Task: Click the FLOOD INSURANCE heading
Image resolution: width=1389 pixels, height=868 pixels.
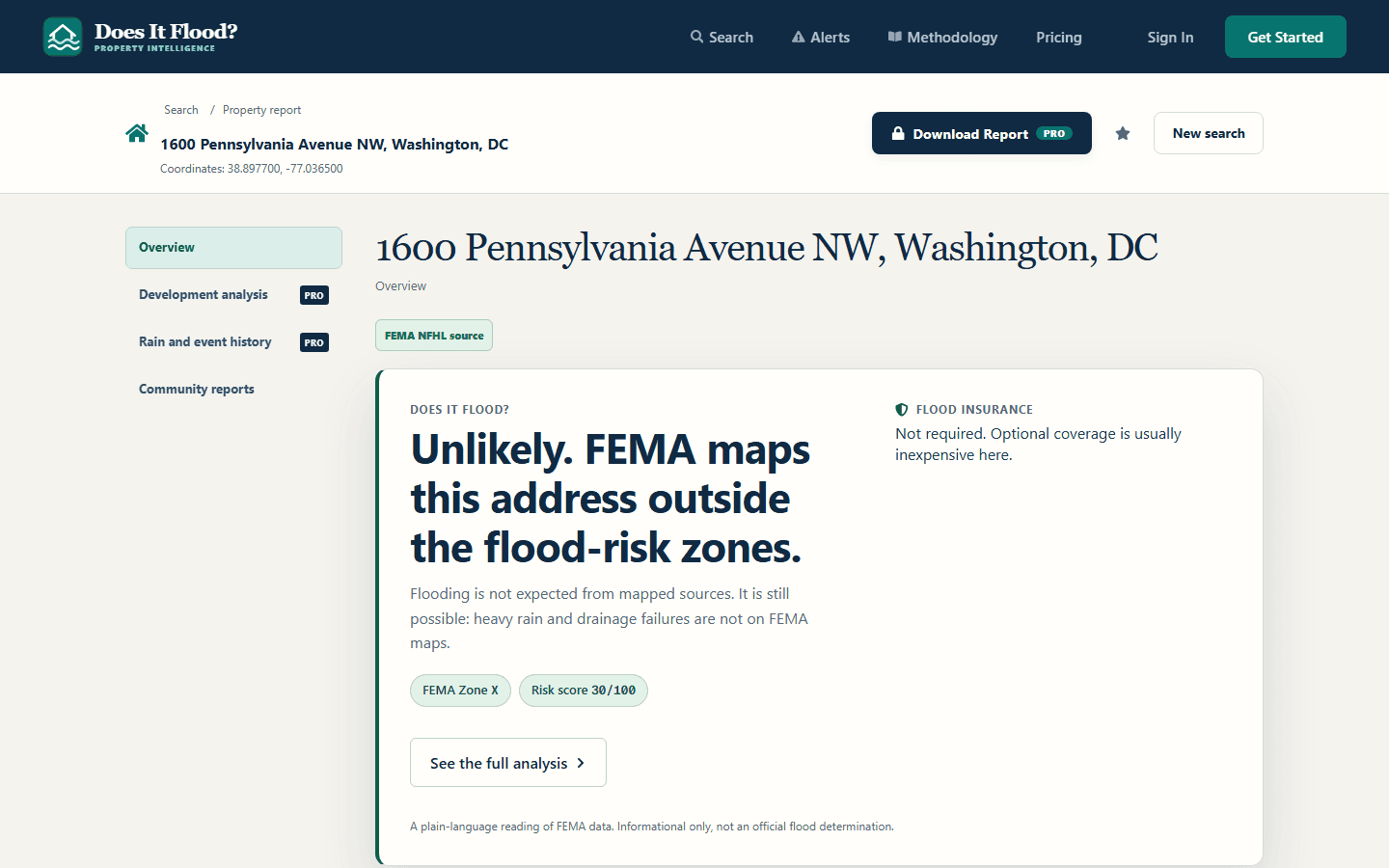Action: click(x=974, y=409)
